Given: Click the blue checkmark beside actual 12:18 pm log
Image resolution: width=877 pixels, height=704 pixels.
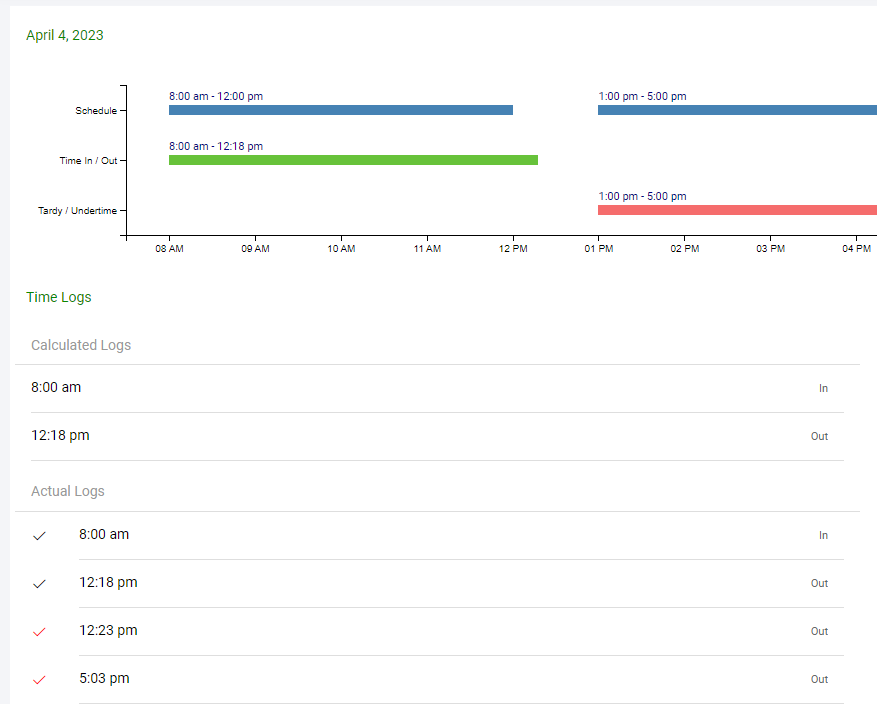Looking at the screenshot, I should point(40,584).
